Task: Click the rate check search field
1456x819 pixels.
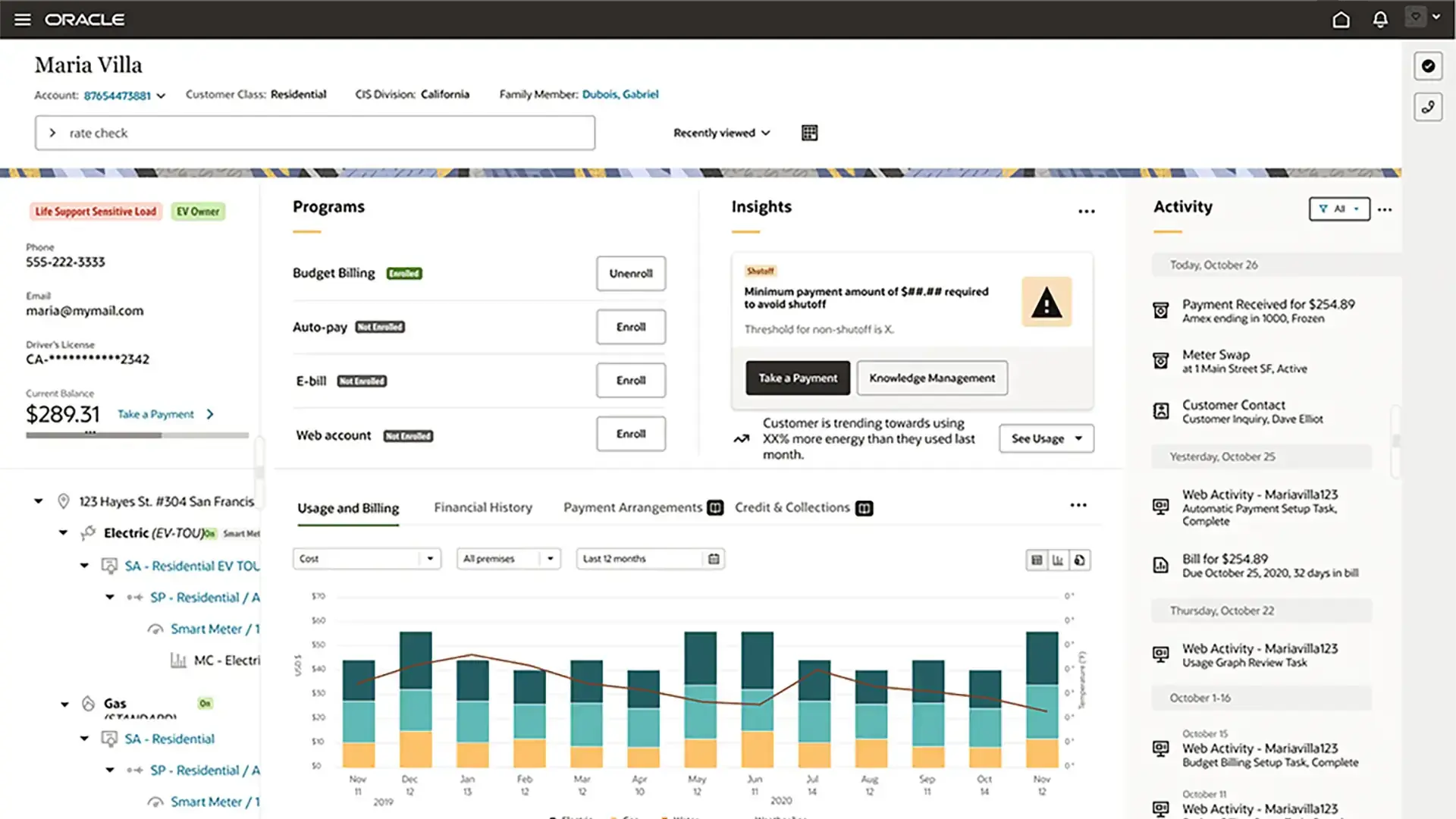Action: pyautogui.click(x=315, y=133)
